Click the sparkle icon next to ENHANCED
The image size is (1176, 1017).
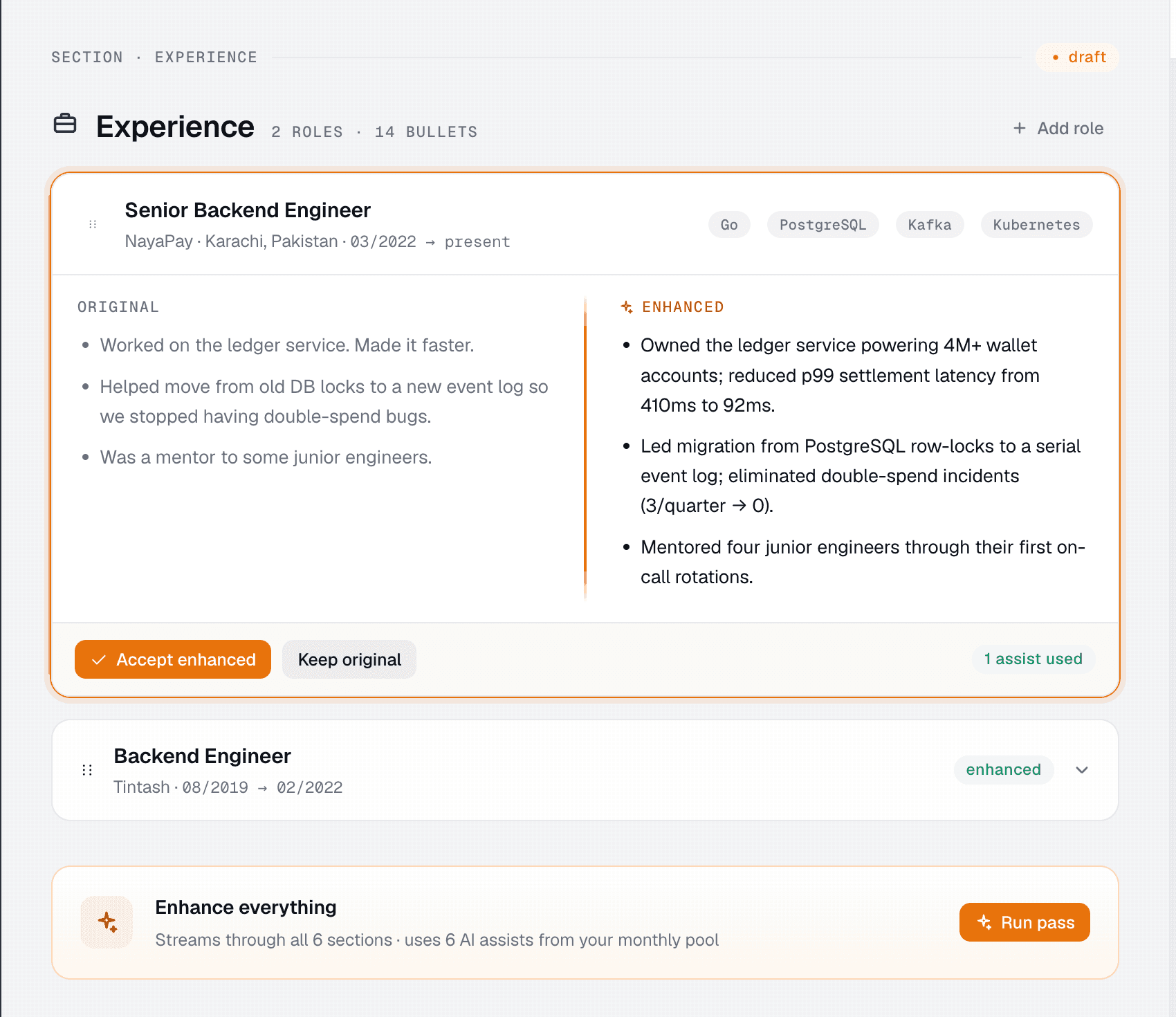(627, 306)
